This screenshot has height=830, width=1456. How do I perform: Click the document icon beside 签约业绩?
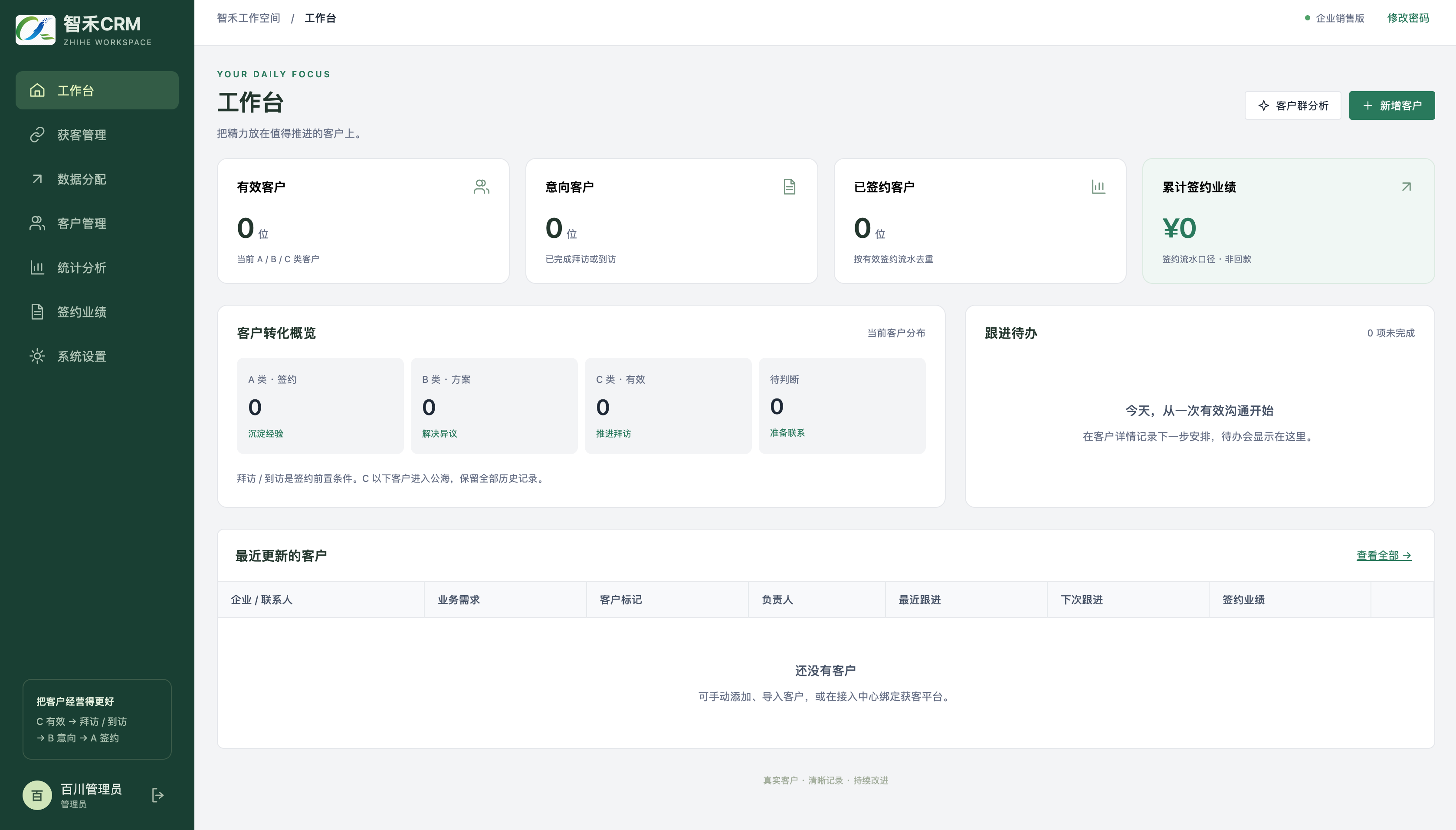(x=37, y=312)
